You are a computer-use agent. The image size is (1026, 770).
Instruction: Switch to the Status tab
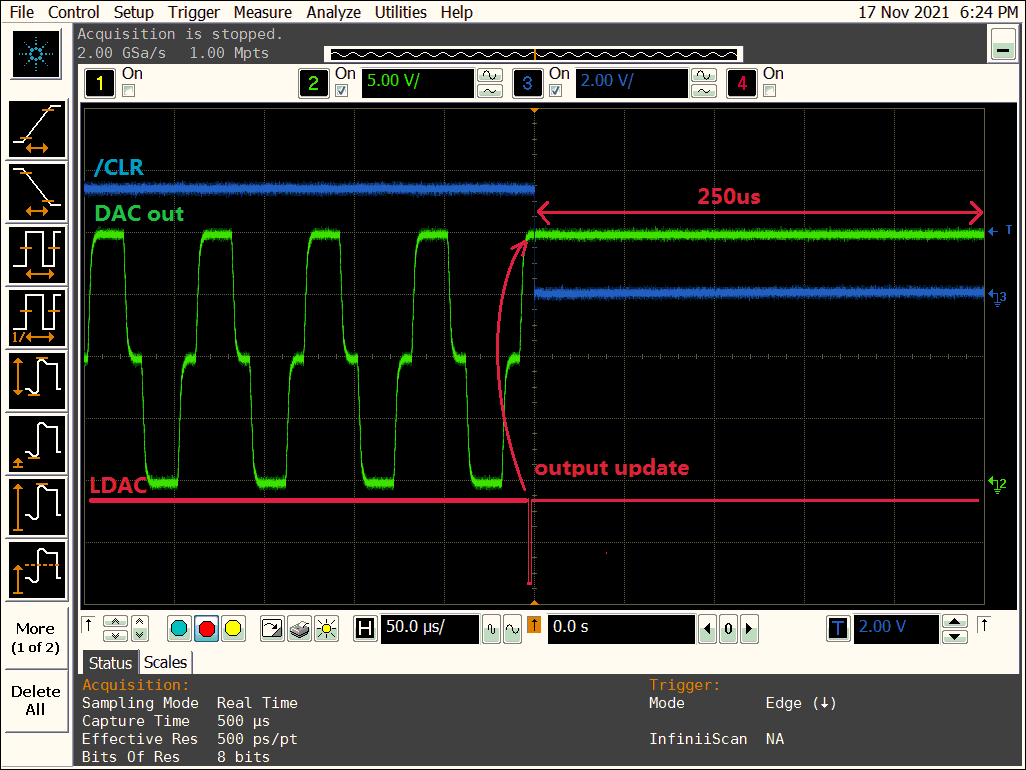(x=111, y=663)
